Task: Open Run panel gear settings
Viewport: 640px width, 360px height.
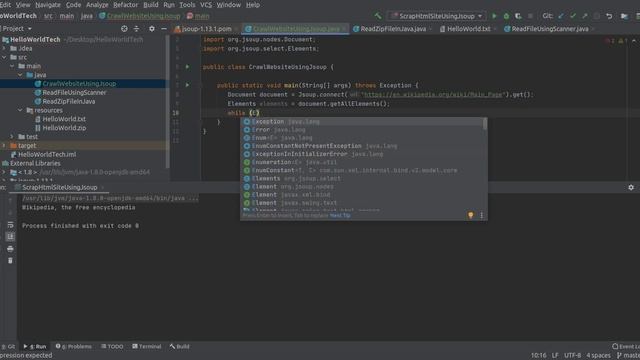Action: [631, 187]
